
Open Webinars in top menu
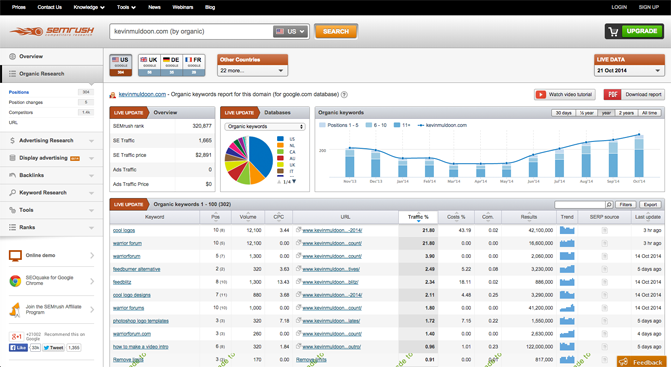182,7
